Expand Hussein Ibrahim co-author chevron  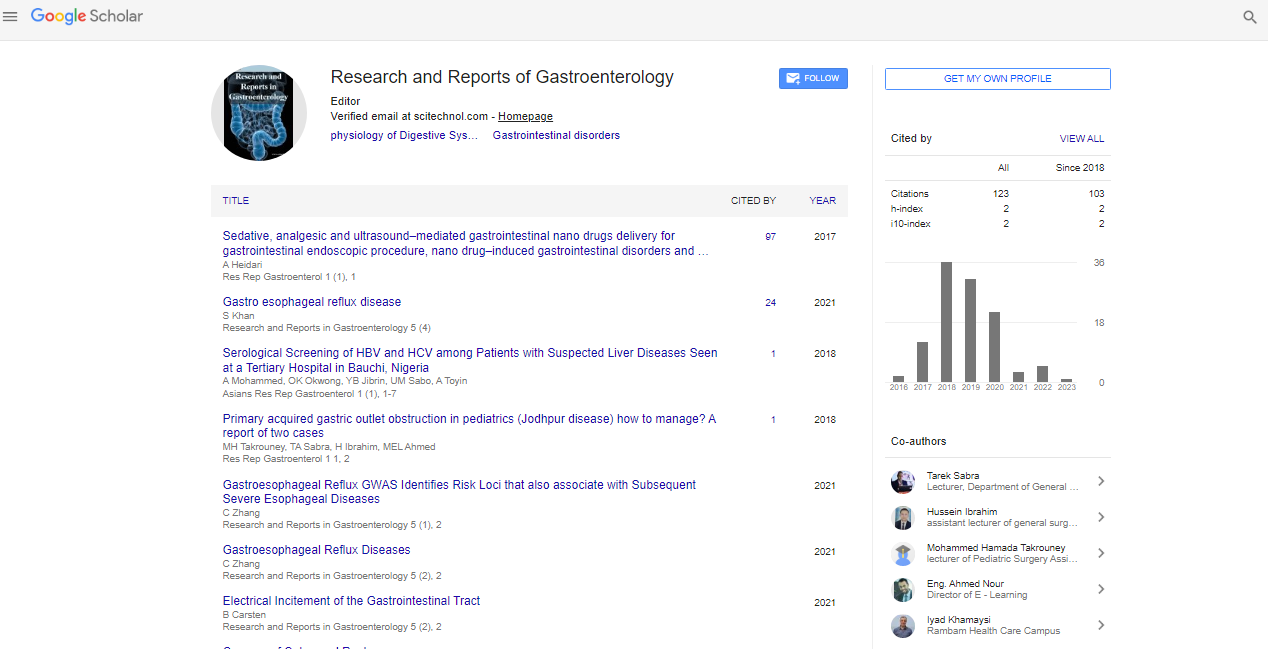1100,518
